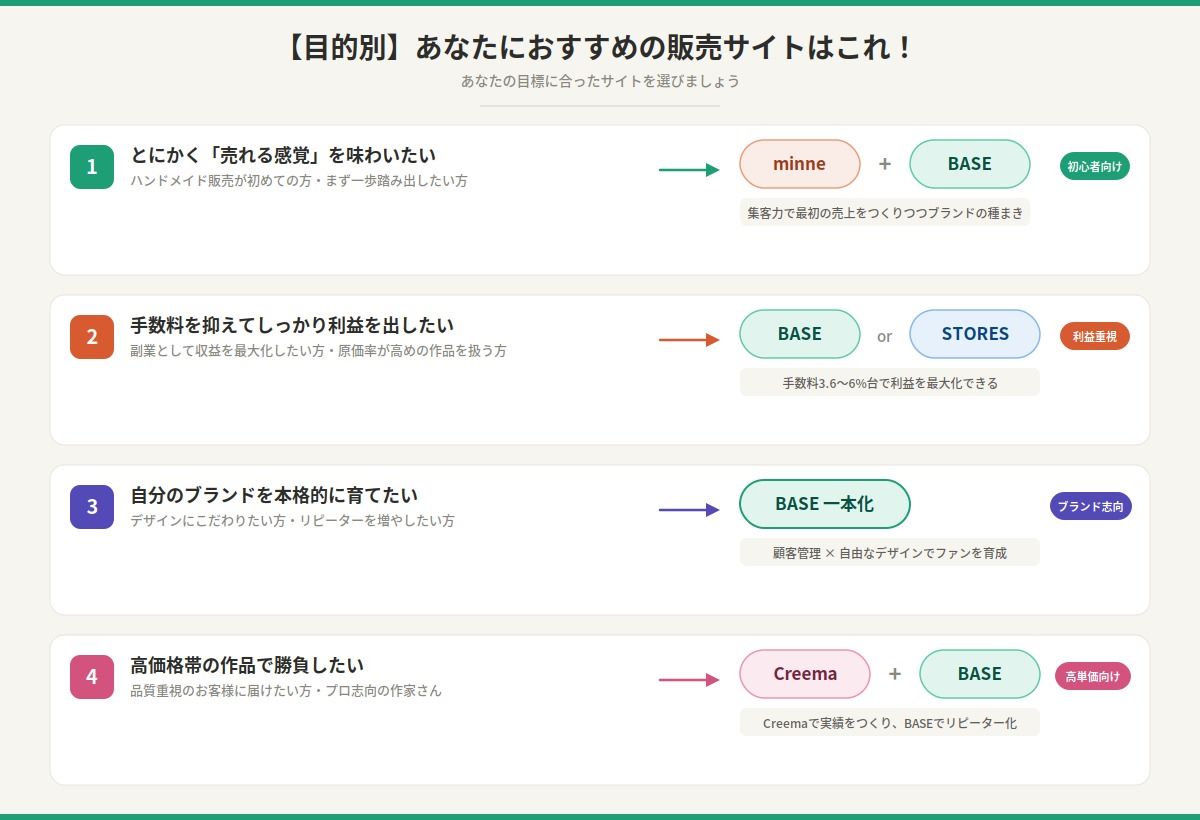Select the minne pill button
1200x820 pixels.
800,163
